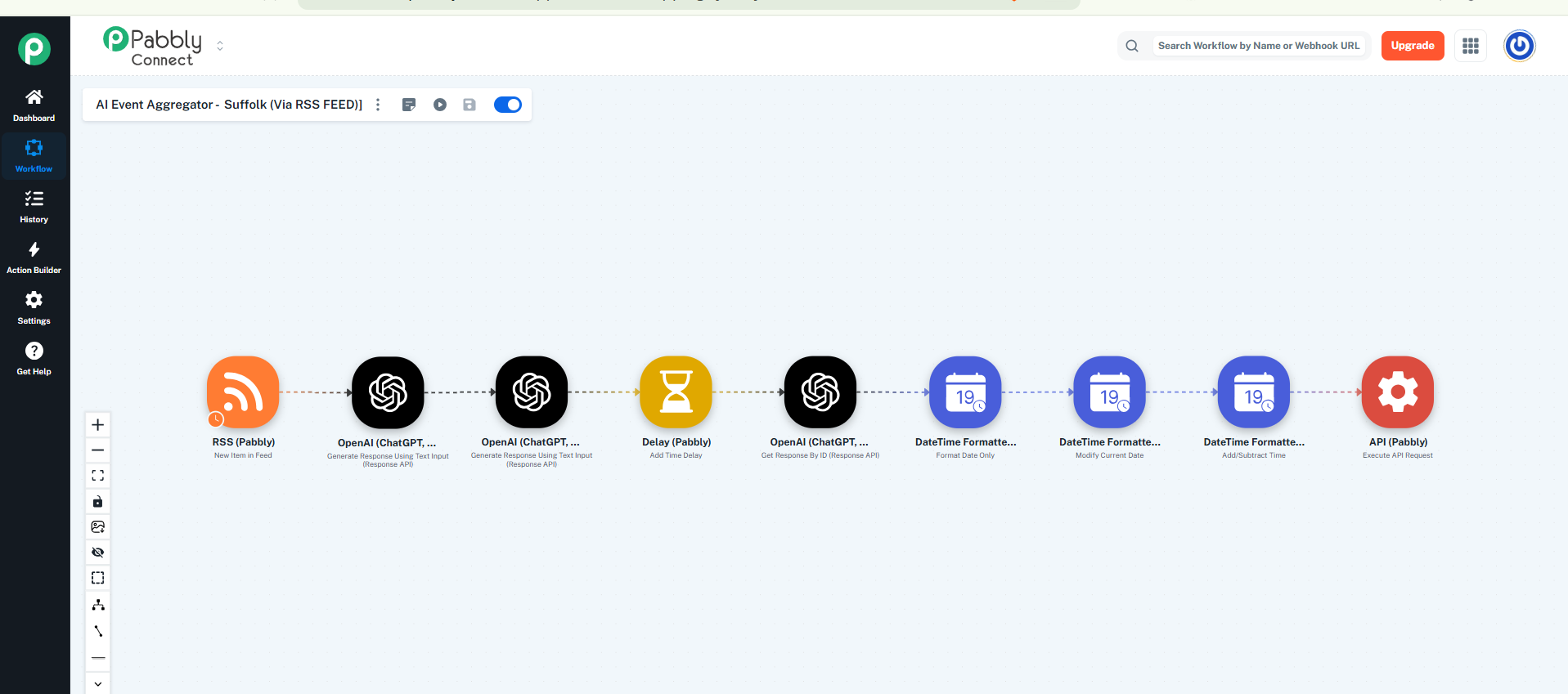Open the first OpenAI (ChatGPT) node
The image size is (1568, 694).
tap(388, 392)
